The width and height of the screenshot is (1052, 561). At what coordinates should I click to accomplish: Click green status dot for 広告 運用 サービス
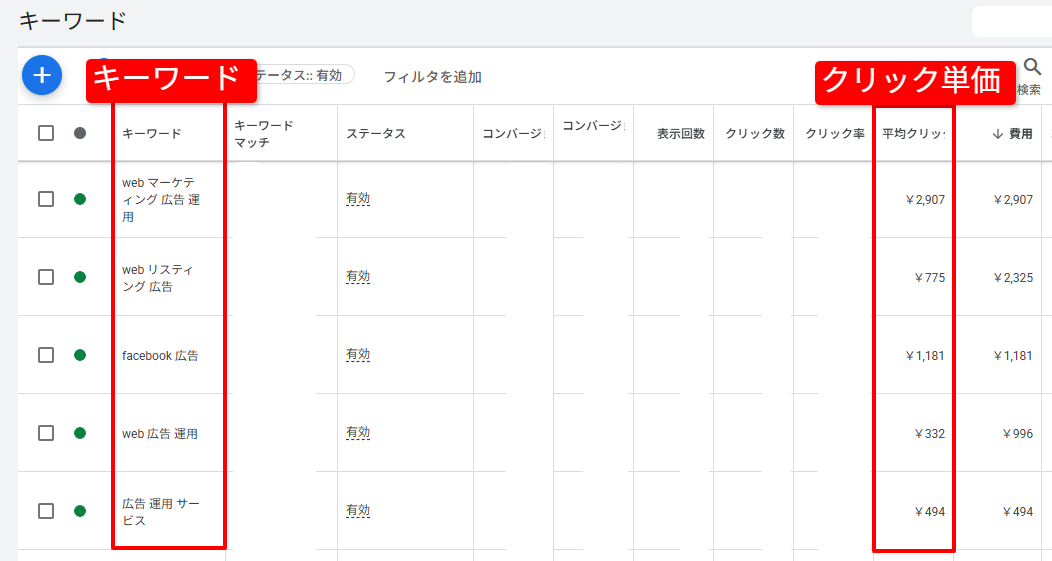(80, 511)
